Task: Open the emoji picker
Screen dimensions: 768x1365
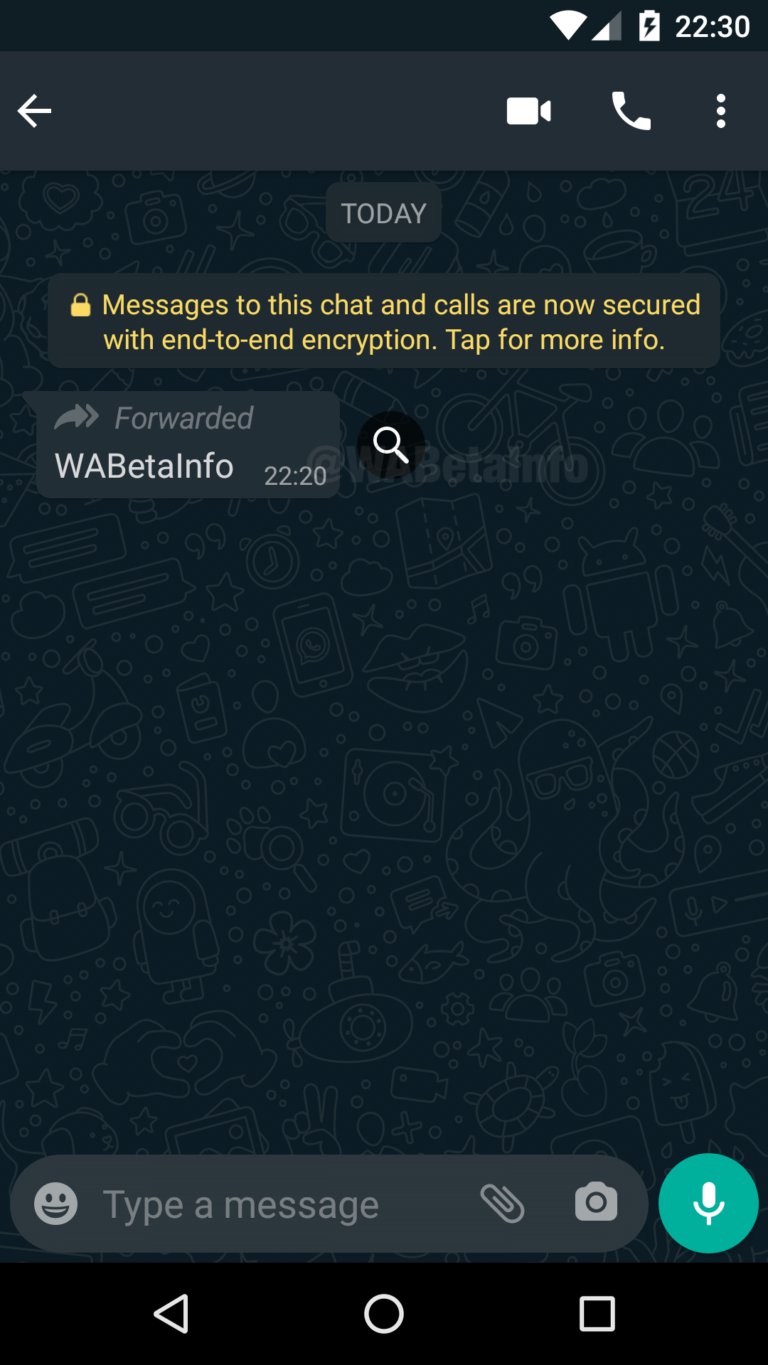Action: click(x=56, y=1203)
